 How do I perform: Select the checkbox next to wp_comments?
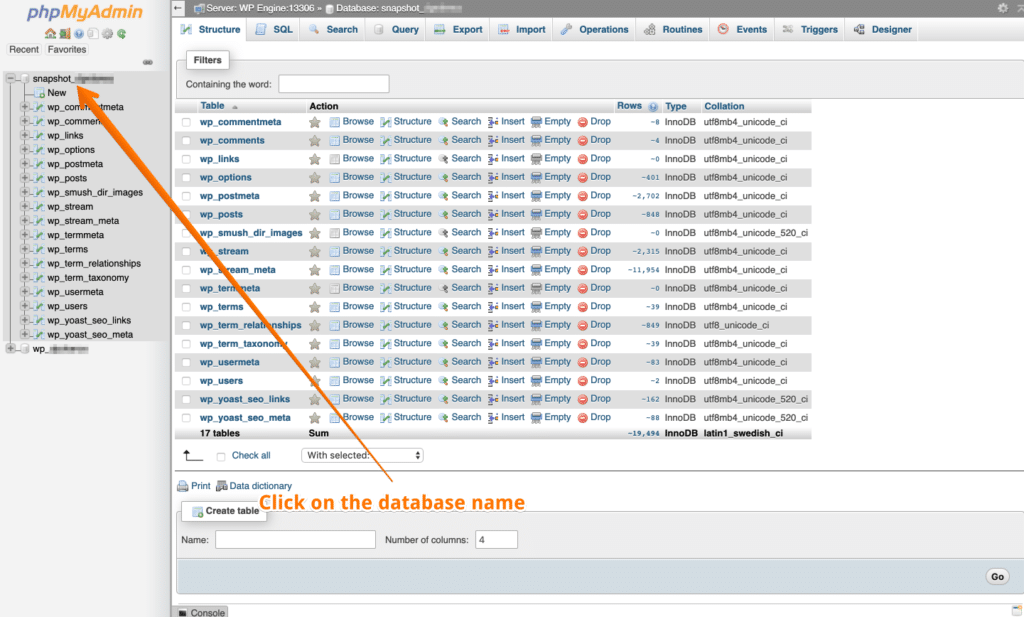(185, 140)
